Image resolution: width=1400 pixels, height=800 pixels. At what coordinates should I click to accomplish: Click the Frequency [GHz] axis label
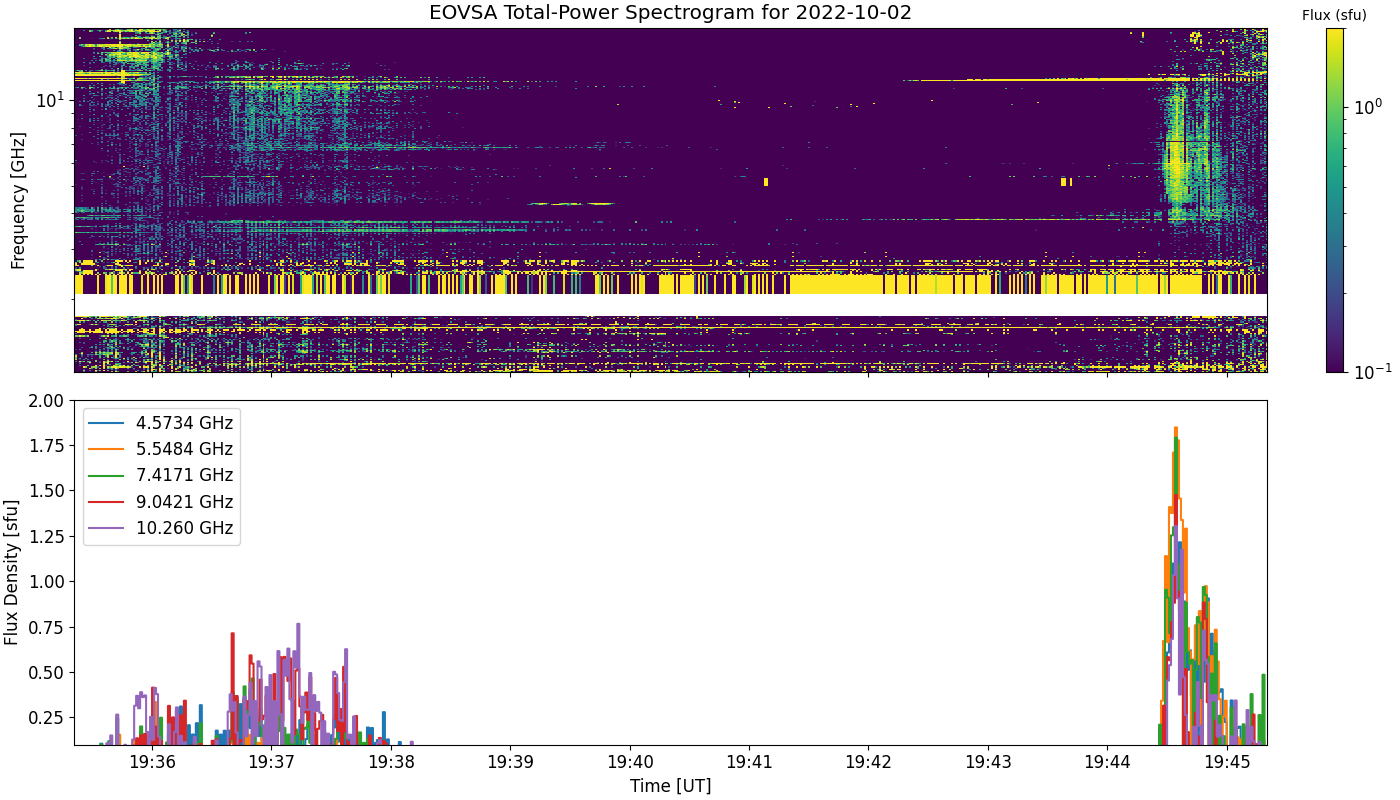click(x=18, y=200)
